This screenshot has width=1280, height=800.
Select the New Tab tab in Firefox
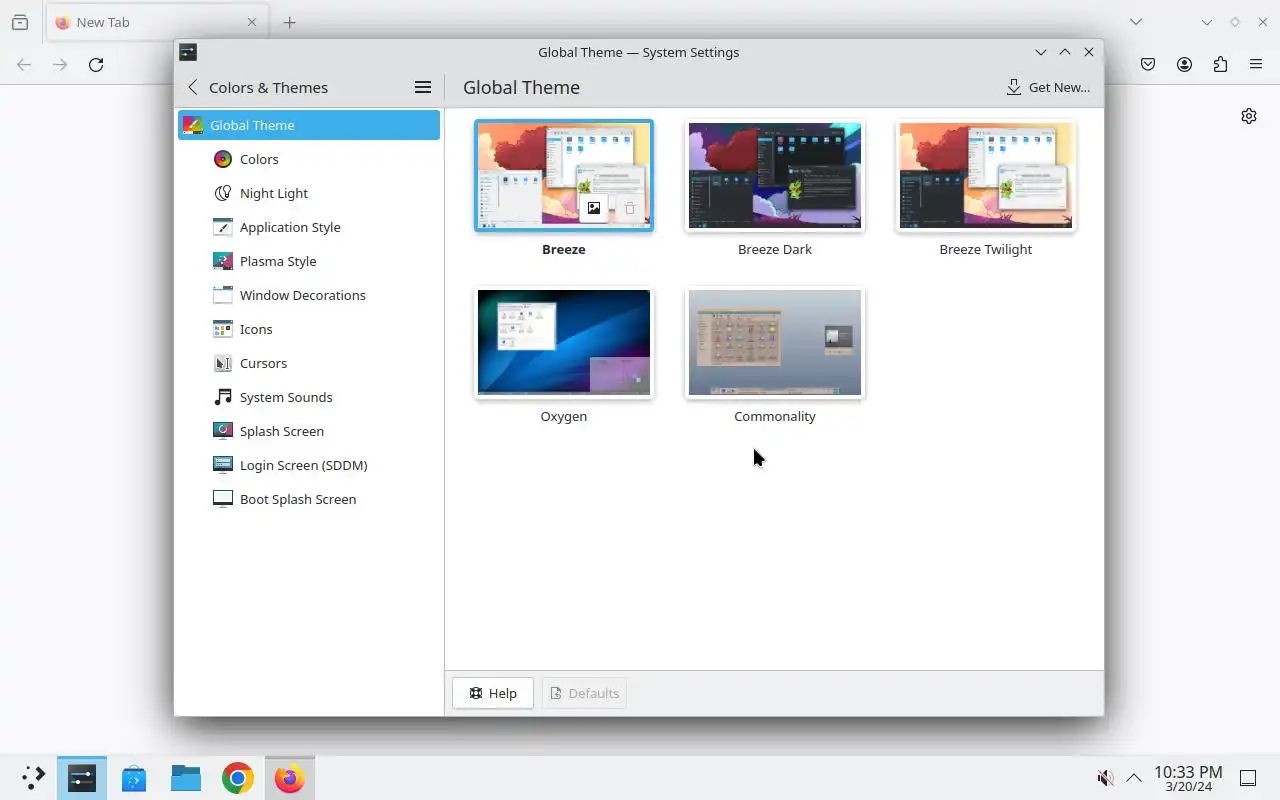(x=156, y=22)
